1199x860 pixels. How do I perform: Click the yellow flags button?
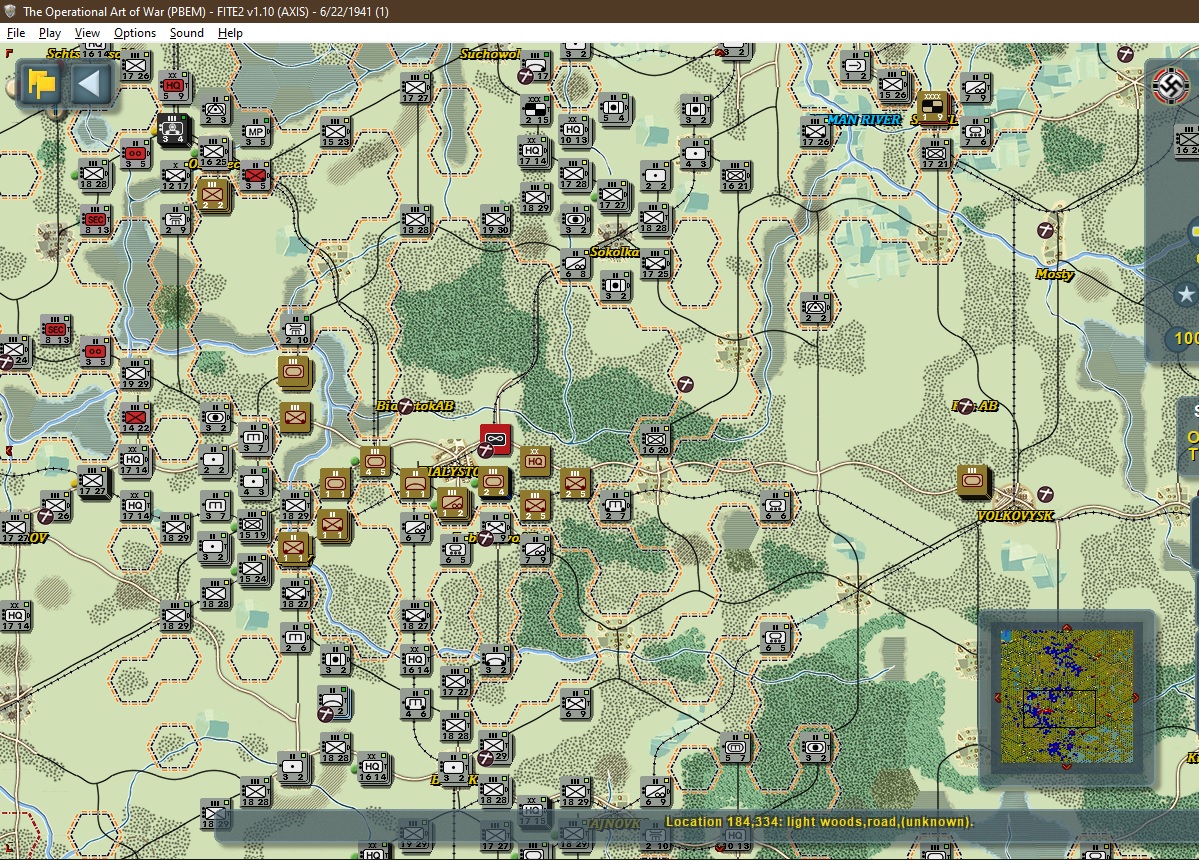pyautogui.click(x=40, y=83)
